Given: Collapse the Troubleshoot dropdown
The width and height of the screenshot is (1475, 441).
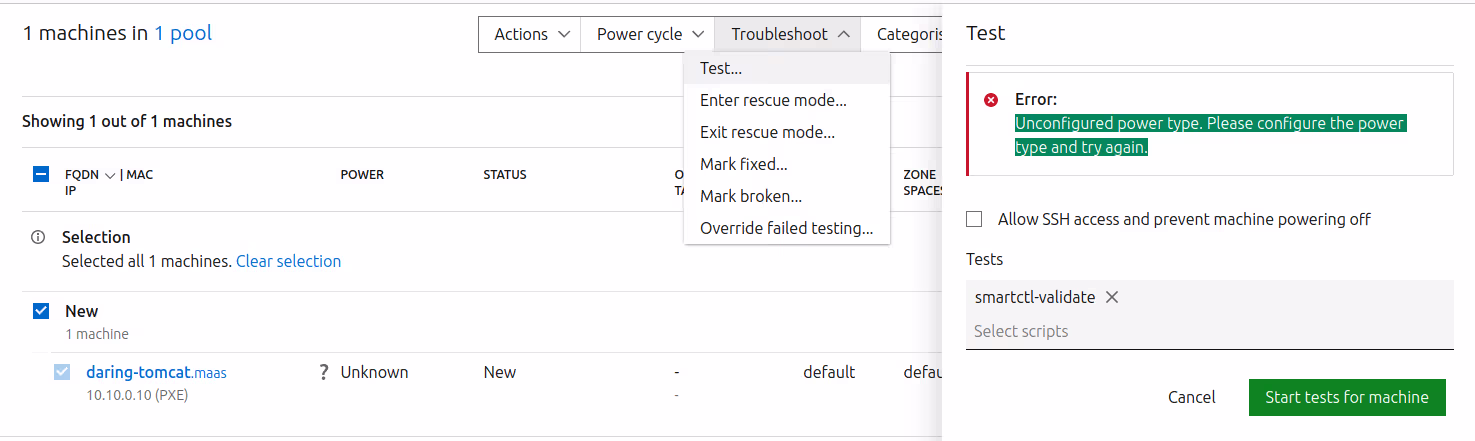Looking at the screenshot, I should tap(788, 34).
